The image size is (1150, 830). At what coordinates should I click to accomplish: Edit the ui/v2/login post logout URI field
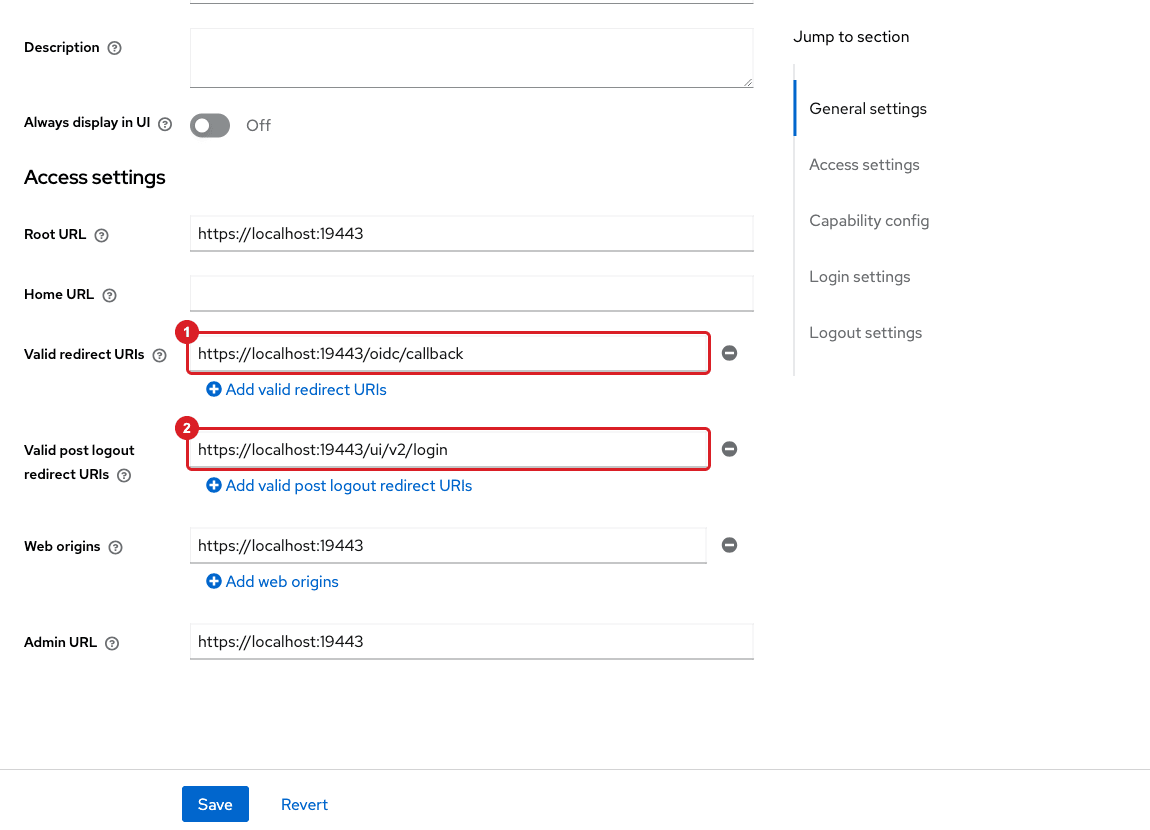[x=448, y=449]
